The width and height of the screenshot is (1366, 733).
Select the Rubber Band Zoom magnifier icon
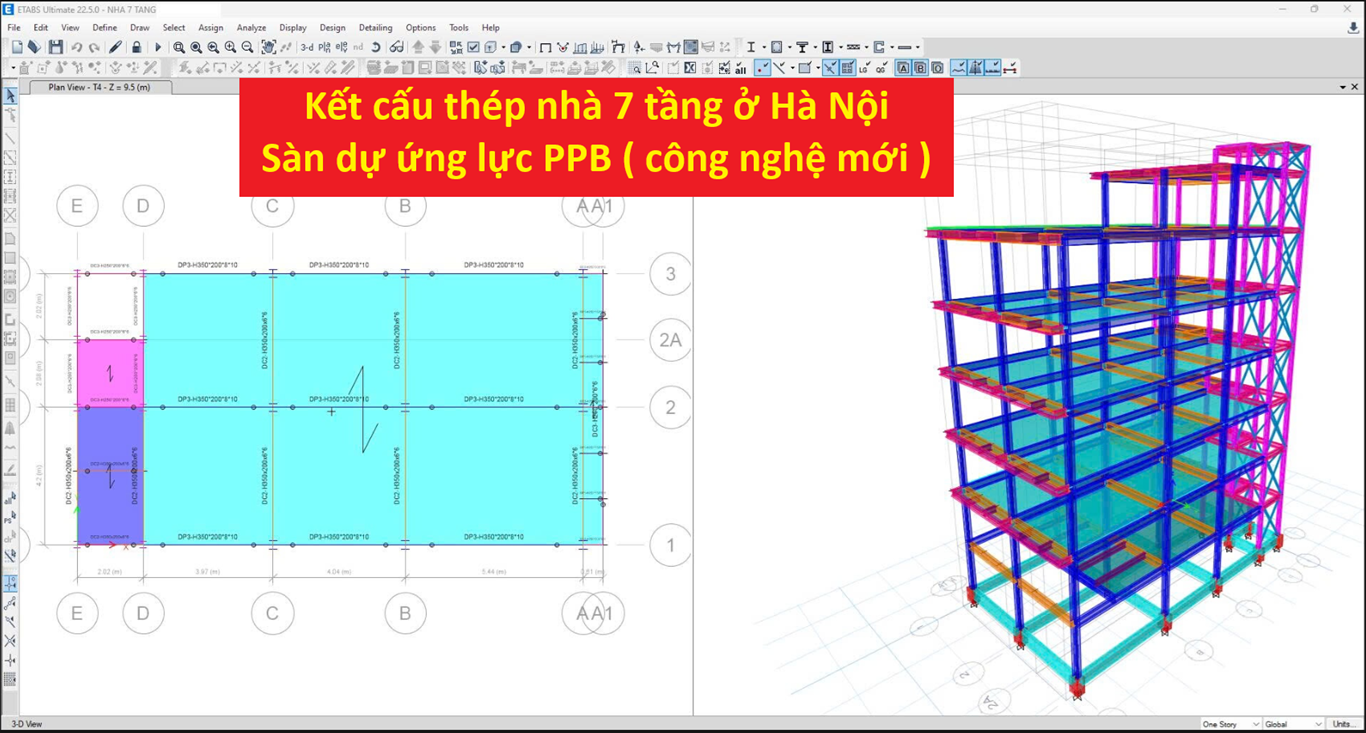coord(179,47)
